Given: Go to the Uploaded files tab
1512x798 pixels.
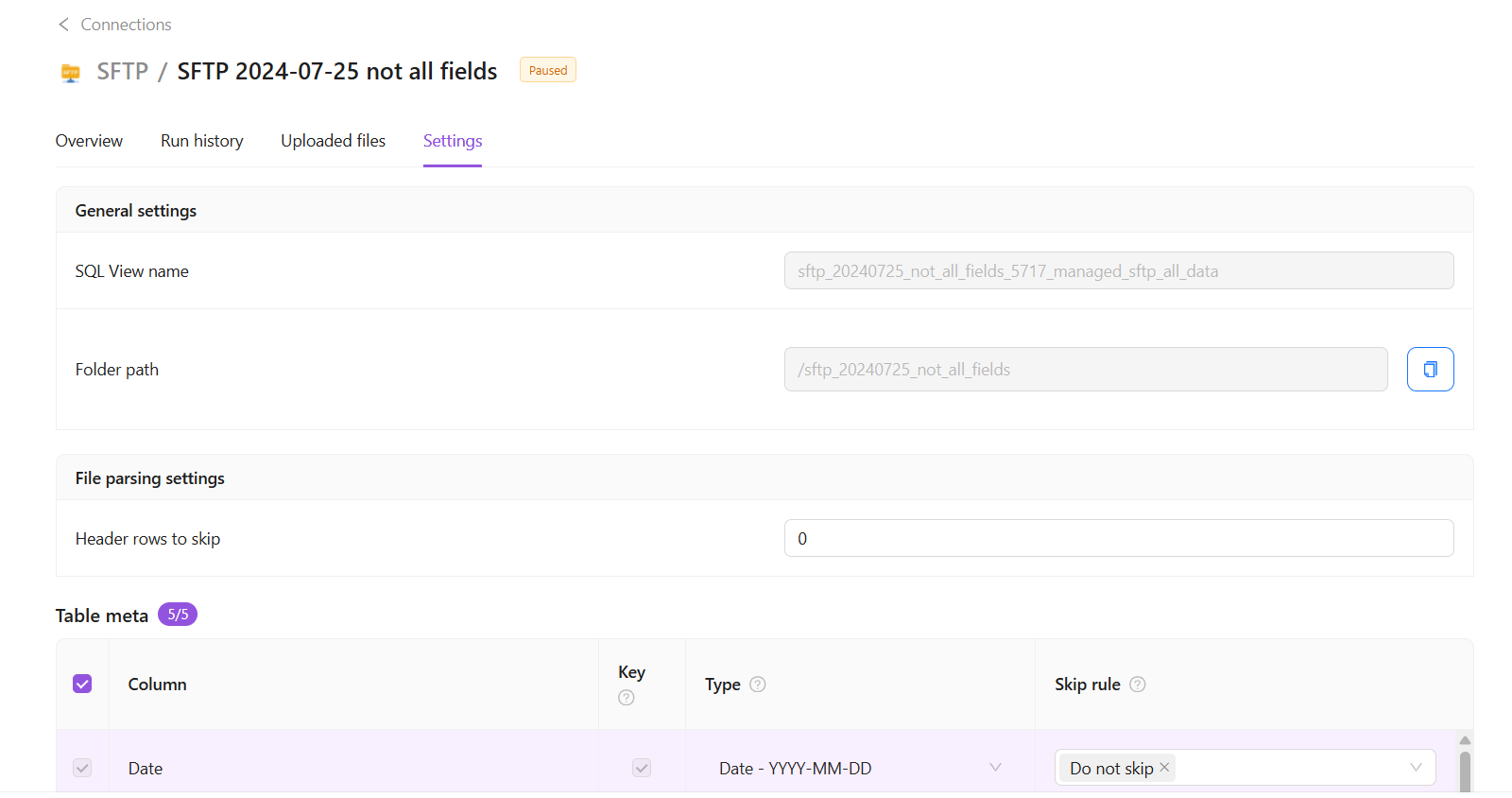Looking at the screenshot, I should coord(333,141).
